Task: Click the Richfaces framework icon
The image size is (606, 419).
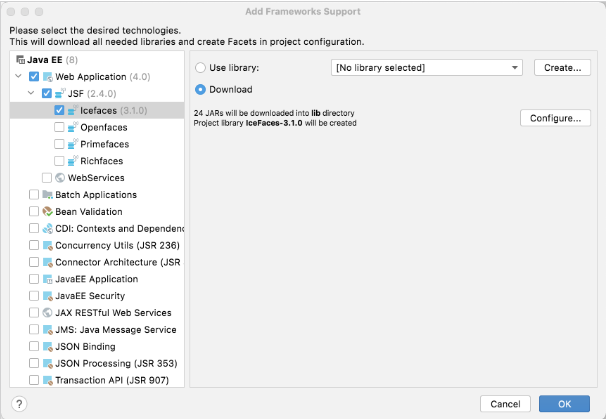Action: click(x=73, y=161)
